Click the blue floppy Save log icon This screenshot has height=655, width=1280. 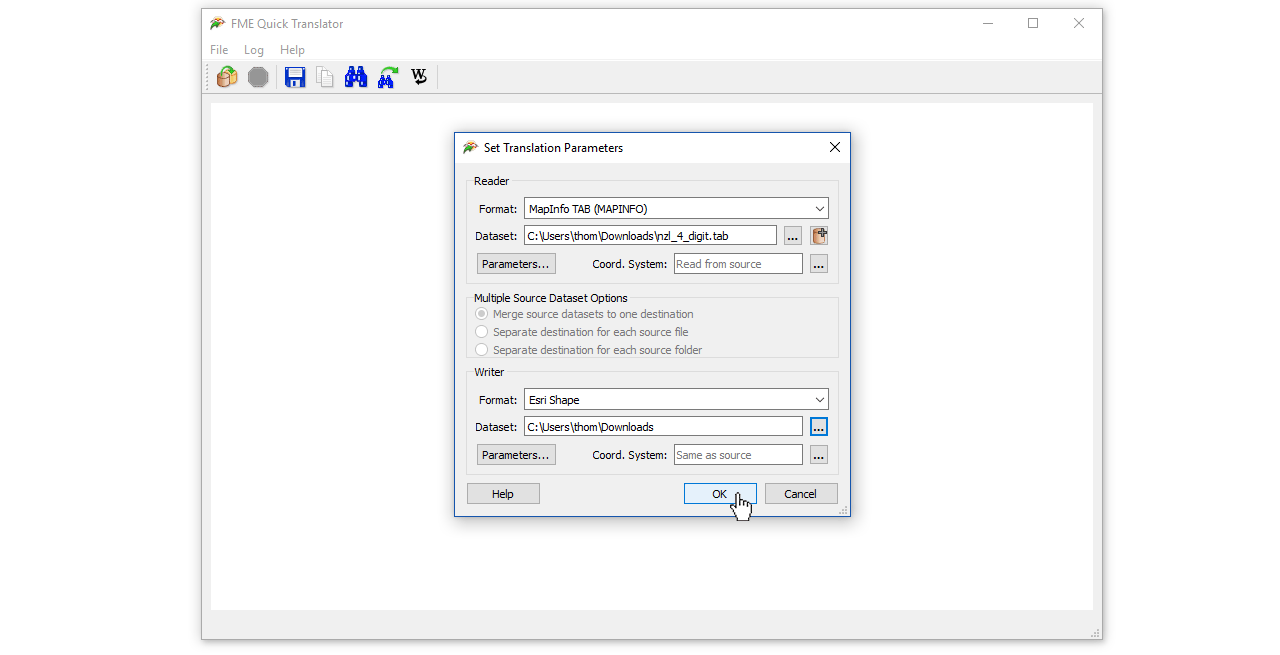click(x=295, y=77)
